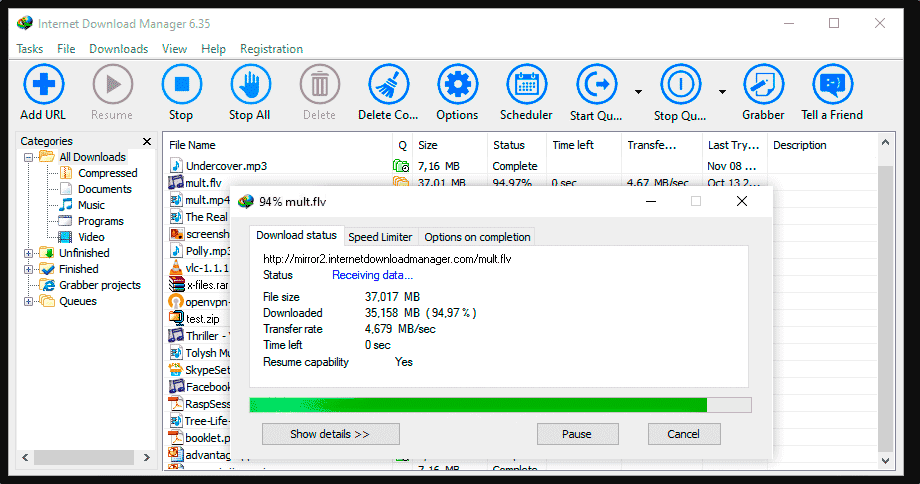Click the Show details >> button
Image resolution: width=920 pixels, height=484 pixels.
(330, 434)
